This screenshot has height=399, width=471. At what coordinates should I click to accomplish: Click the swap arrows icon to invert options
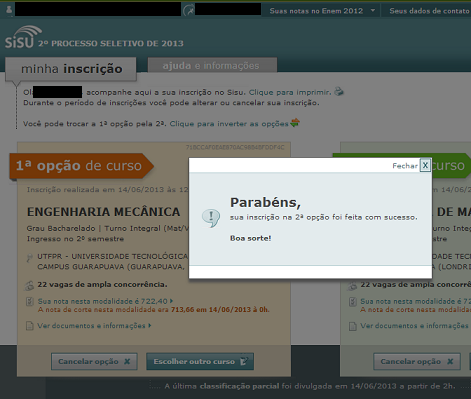pyautogui.click(x=295, y=123)
